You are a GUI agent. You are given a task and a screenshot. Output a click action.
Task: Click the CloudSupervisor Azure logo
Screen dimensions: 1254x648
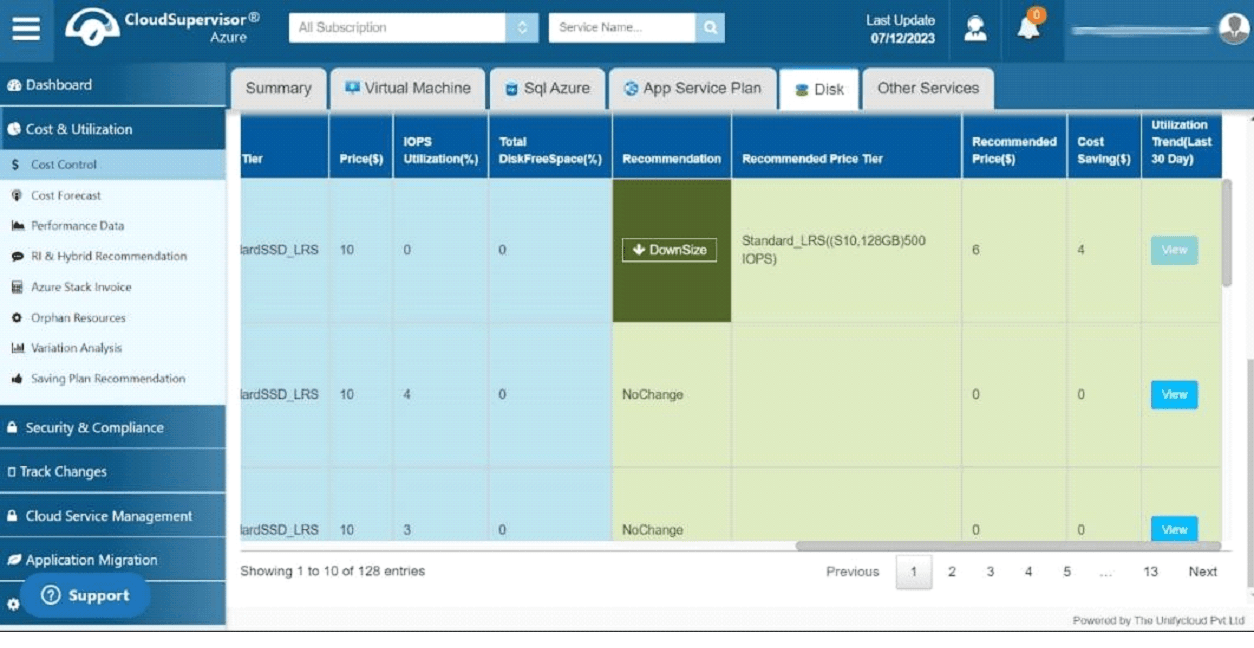[163, 27]
